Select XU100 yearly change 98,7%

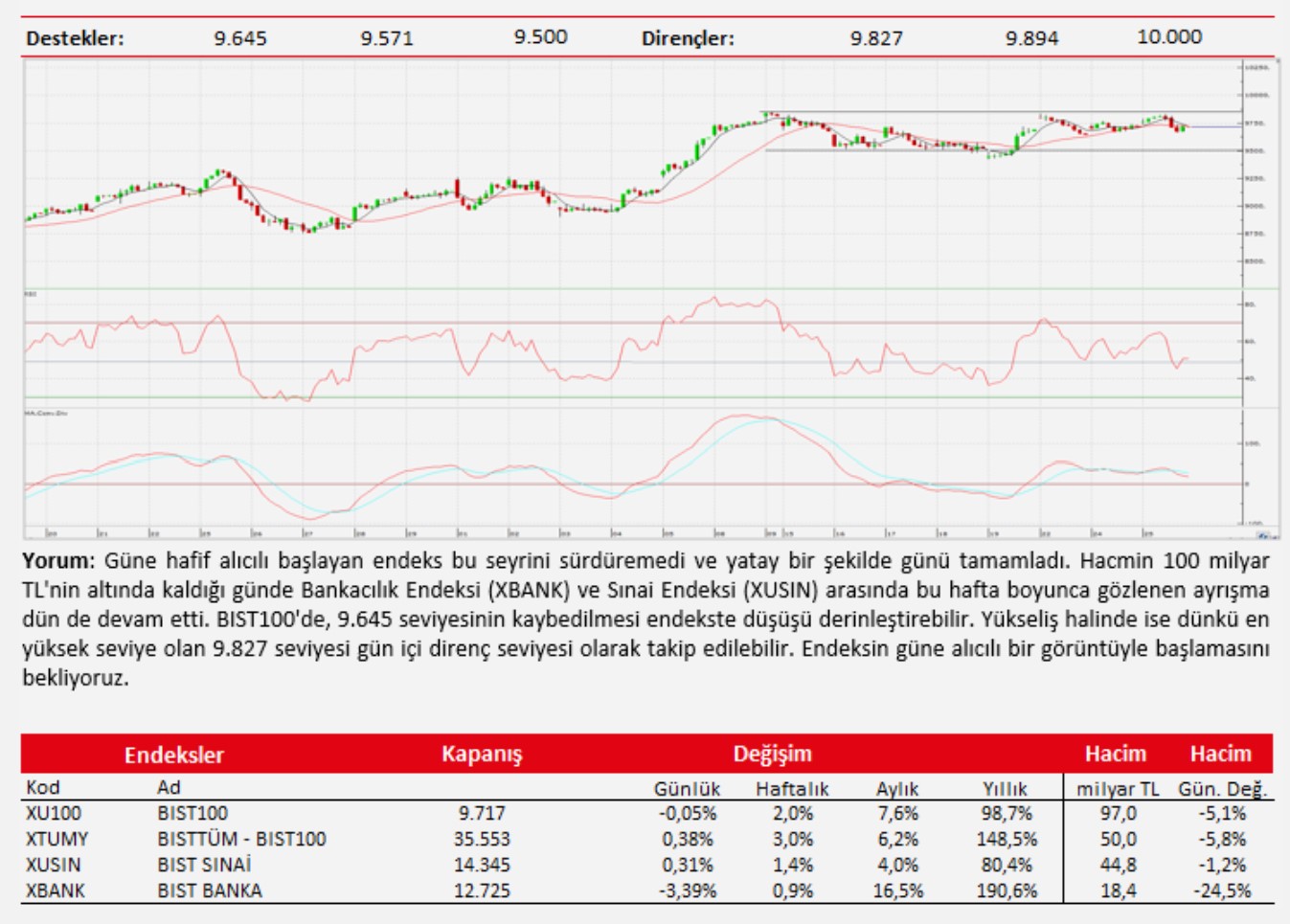(1007, 813)
